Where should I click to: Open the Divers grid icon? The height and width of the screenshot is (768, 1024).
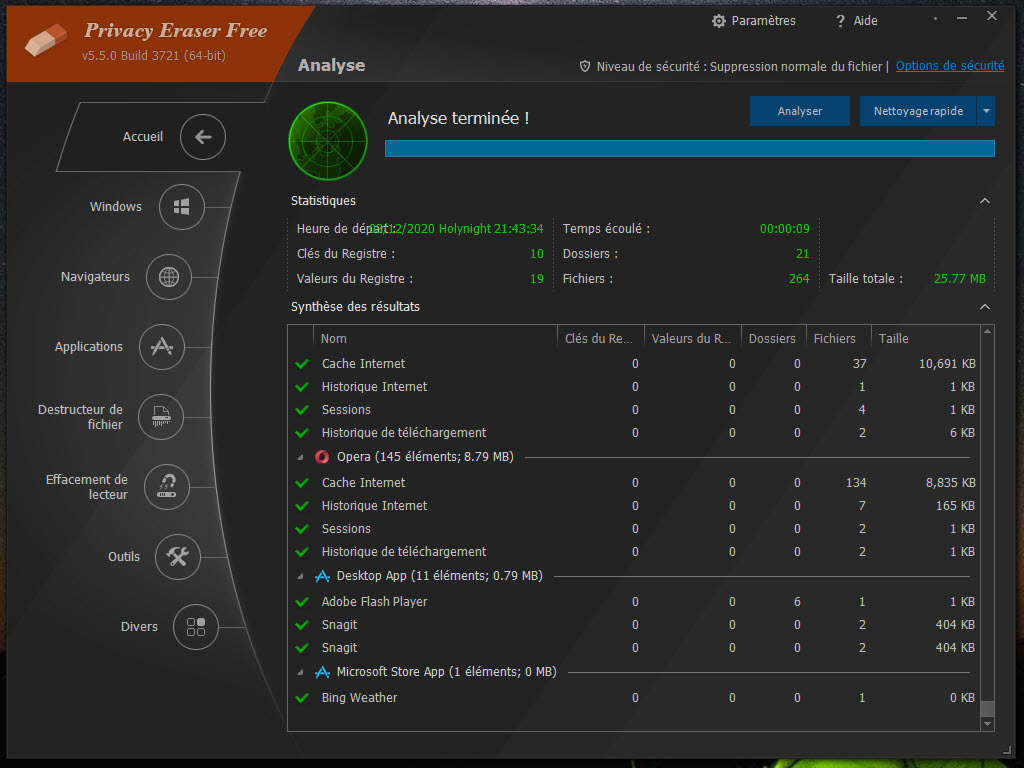pyautogui.click(x=196, y=627)
